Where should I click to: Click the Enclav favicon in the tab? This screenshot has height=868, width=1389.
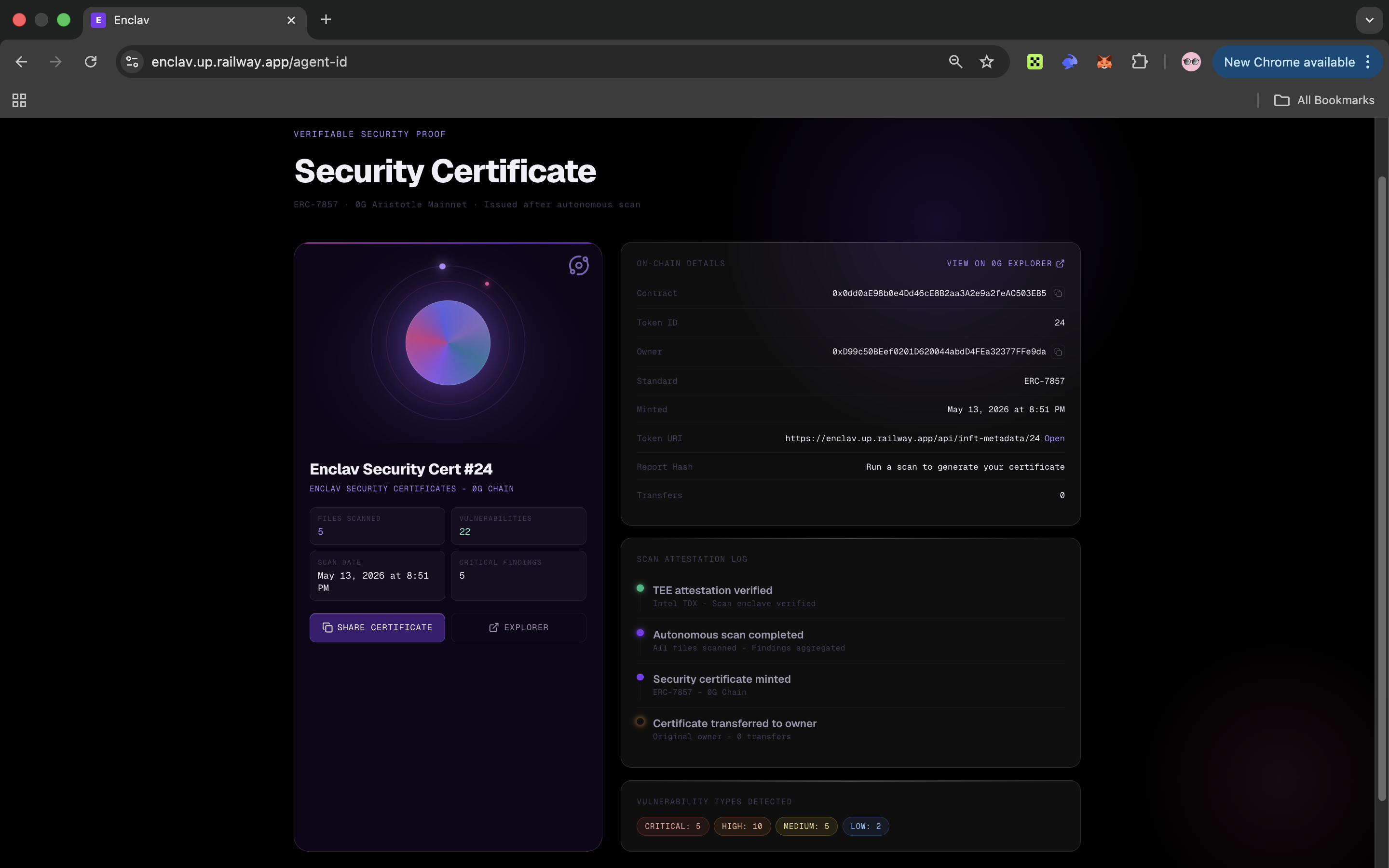coord(98,20)
